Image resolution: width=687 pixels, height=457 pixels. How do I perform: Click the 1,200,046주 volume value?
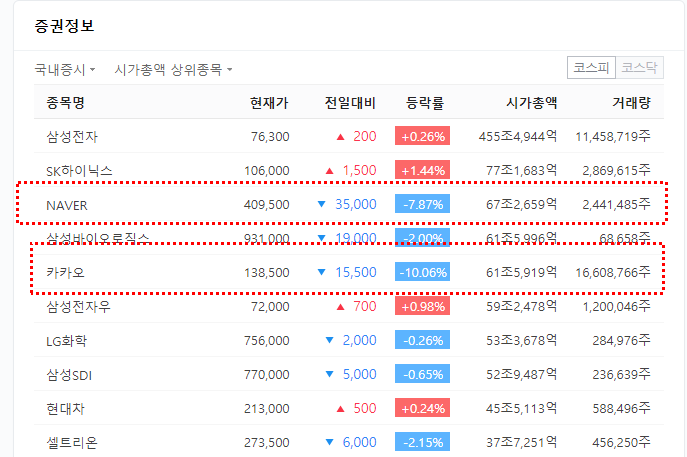616,306
